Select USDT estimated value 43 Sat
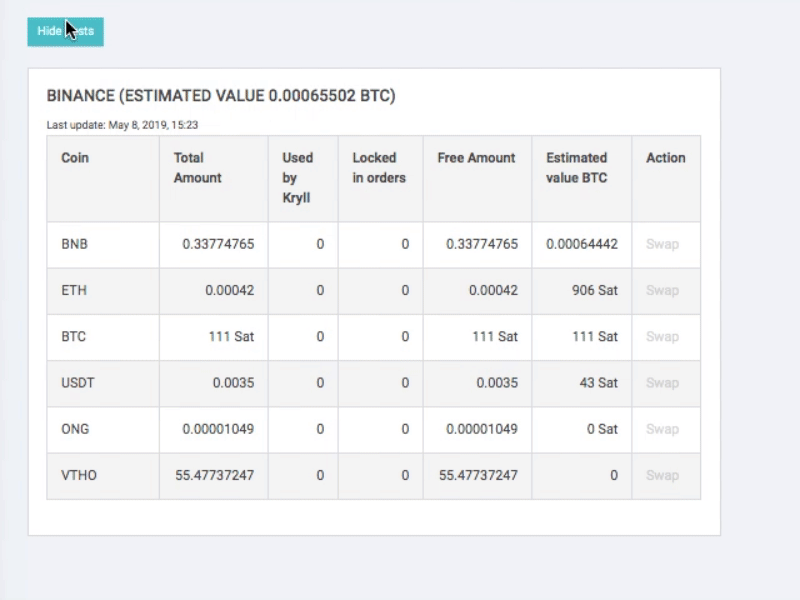Screen dimensions: 800x600 (598, 383)
